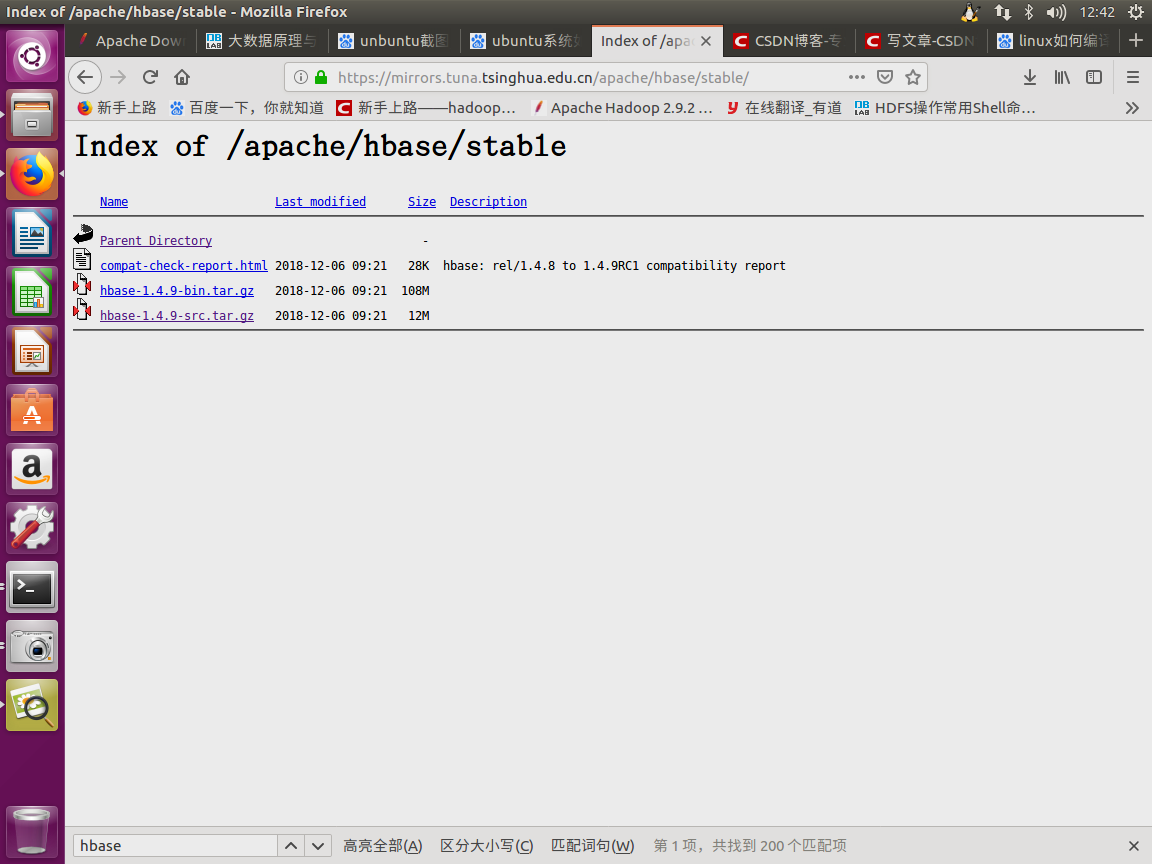
Task: Open the Firefox Library icon
Action: (x=1062, y=77)
